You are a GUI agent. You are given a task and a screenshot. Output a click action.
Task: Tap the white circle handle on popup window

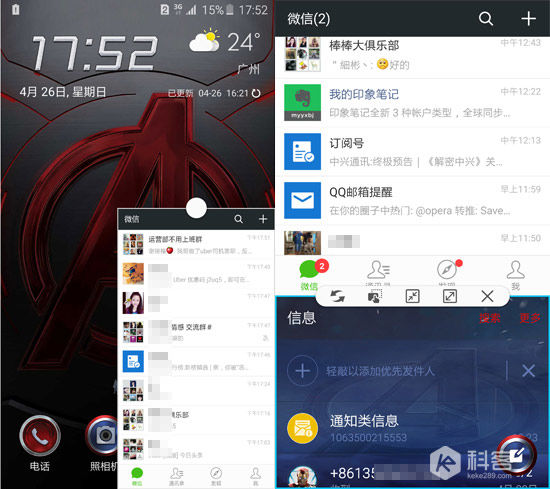[x=196, y=208]
